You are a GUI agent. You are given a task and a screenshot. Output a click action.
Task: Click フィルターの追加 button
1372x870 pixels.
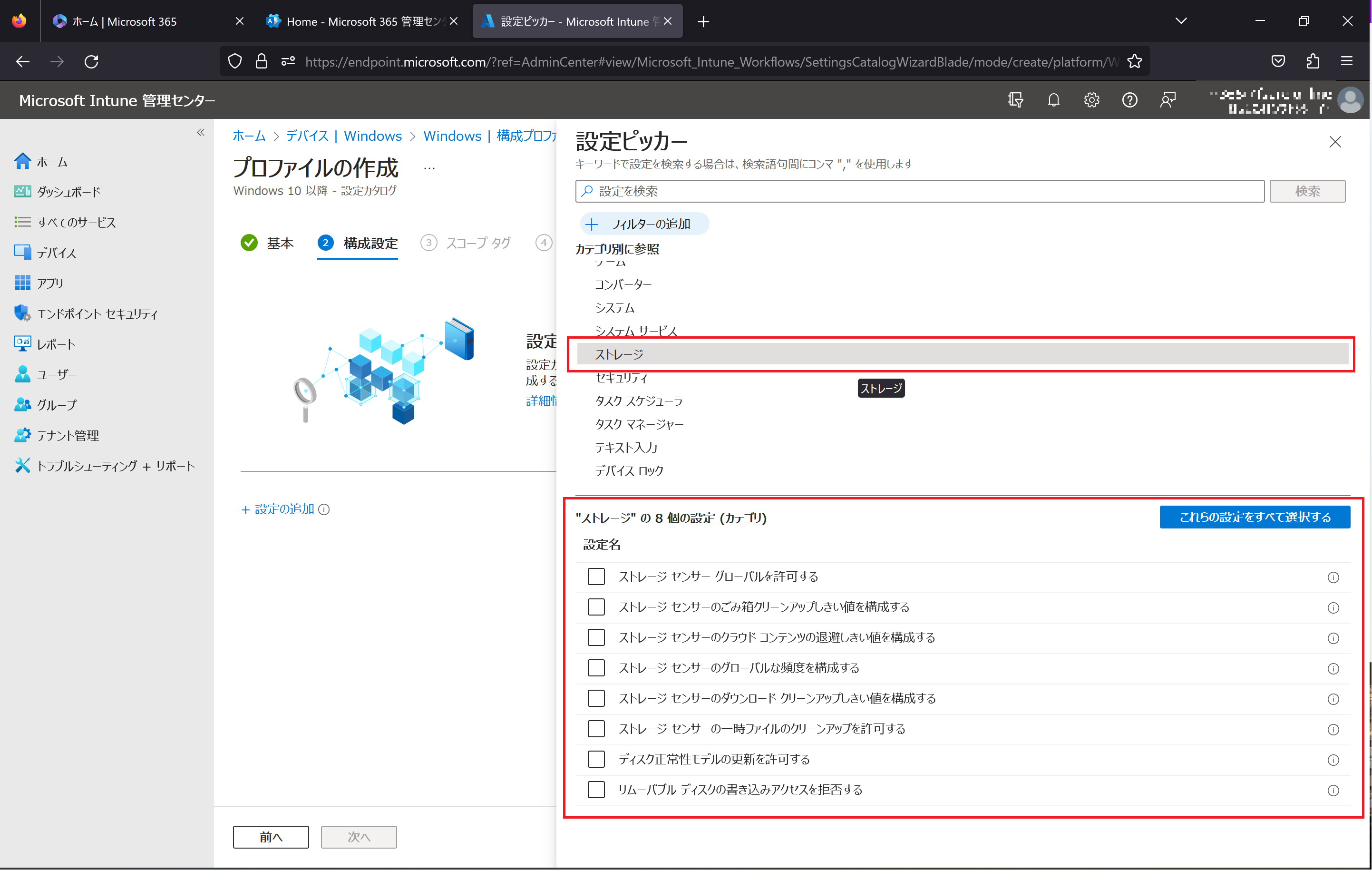(644, 224)
